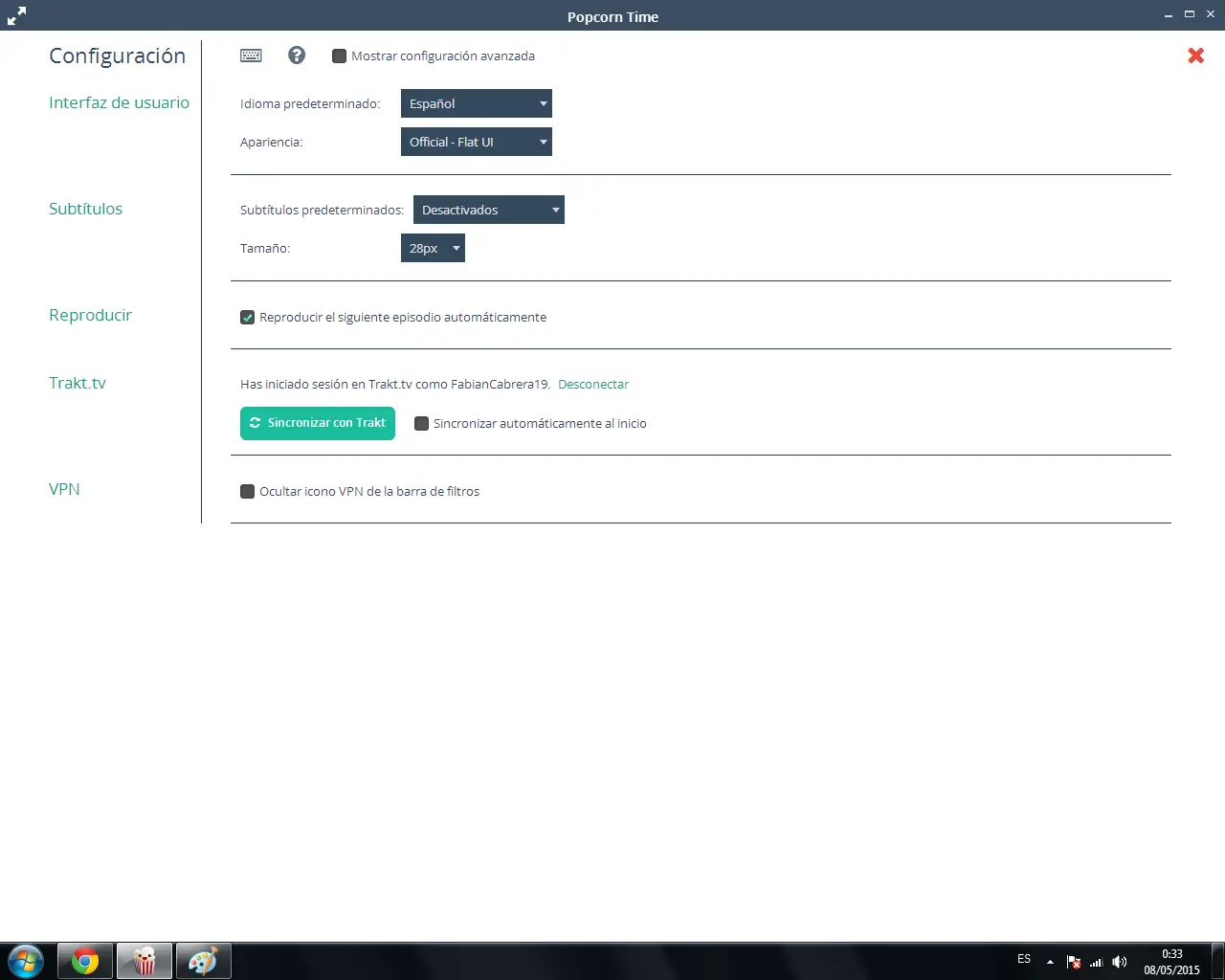
Task: Click the Trakt.tv section heading
Action: (x=78, y=383)
